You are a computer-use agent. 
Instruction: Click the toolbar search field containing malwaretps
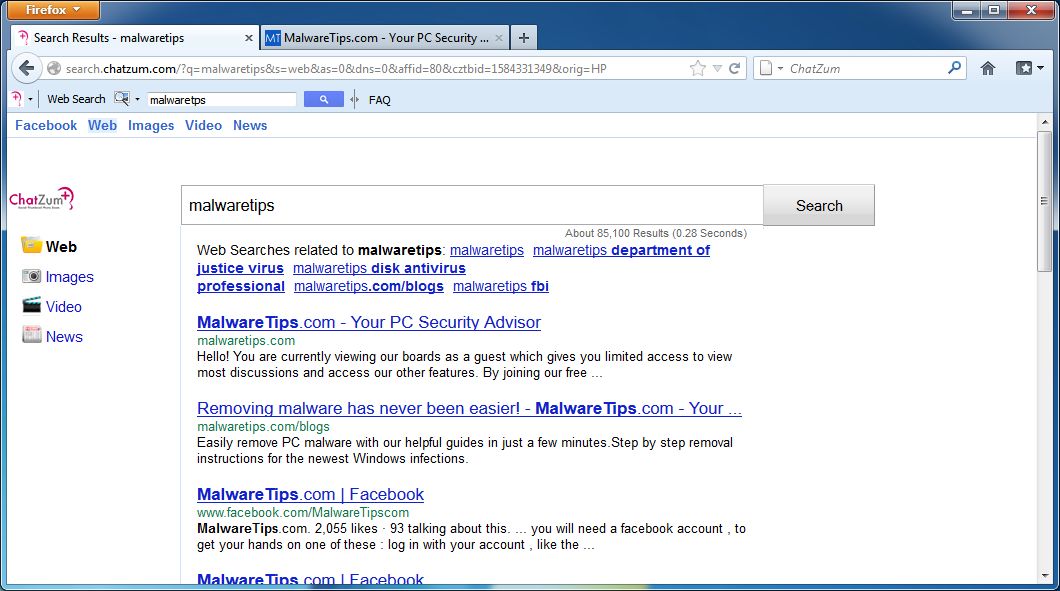(222, 99)
